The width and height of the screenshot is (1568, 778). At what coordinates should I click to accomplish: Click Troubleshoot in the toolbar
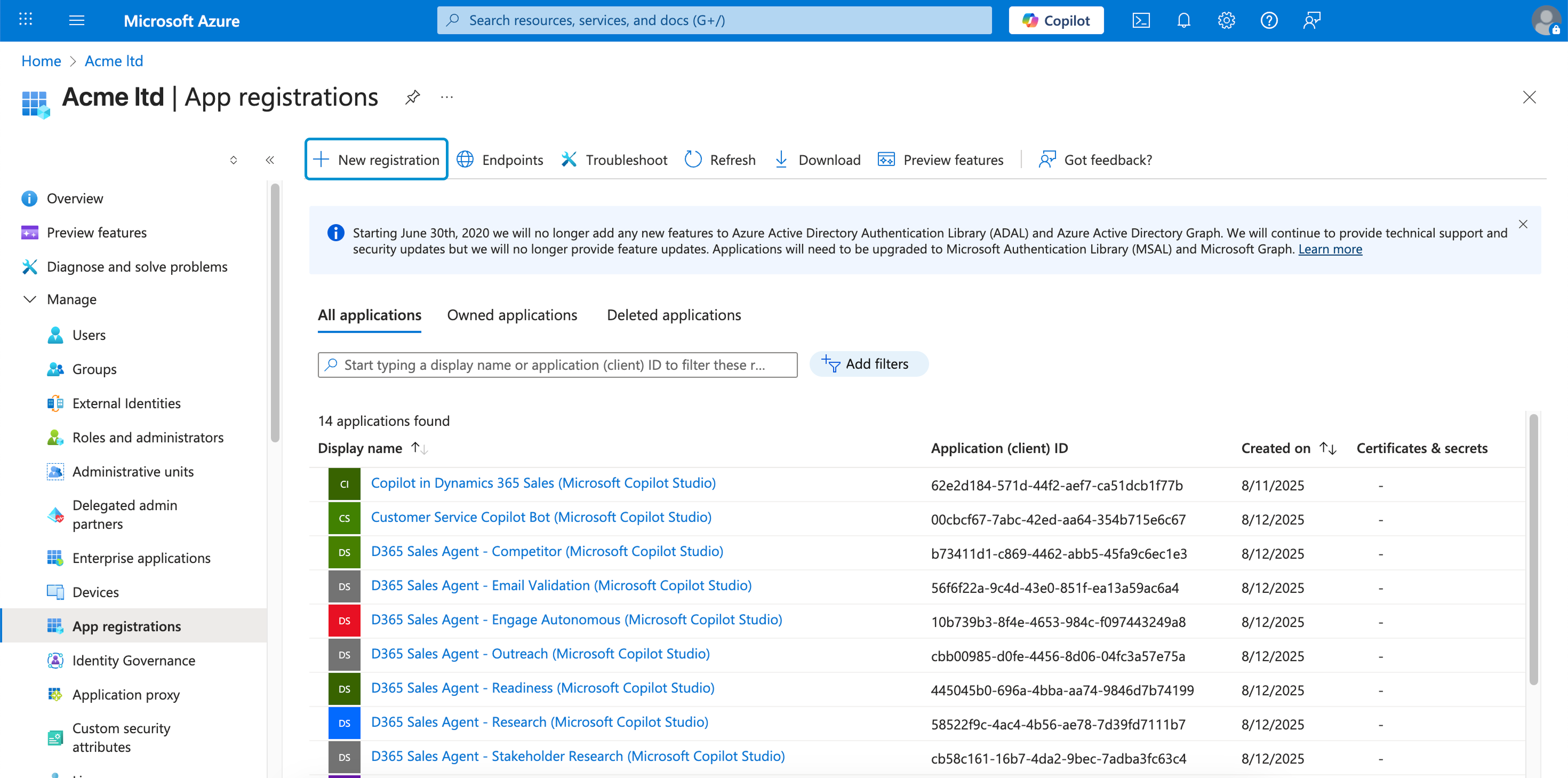(613, 160)
